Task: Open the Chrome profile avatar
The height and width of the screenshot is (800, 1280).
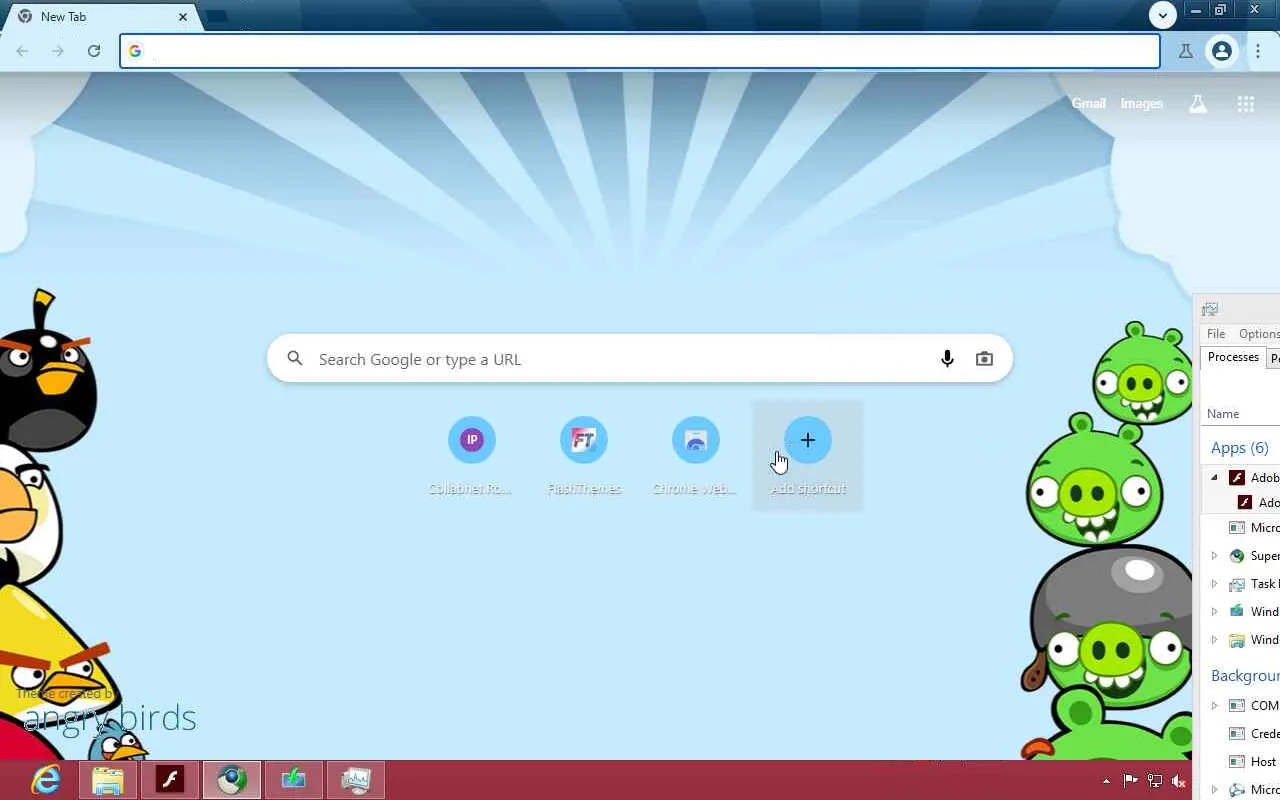Action: [x=1222, y=51]
